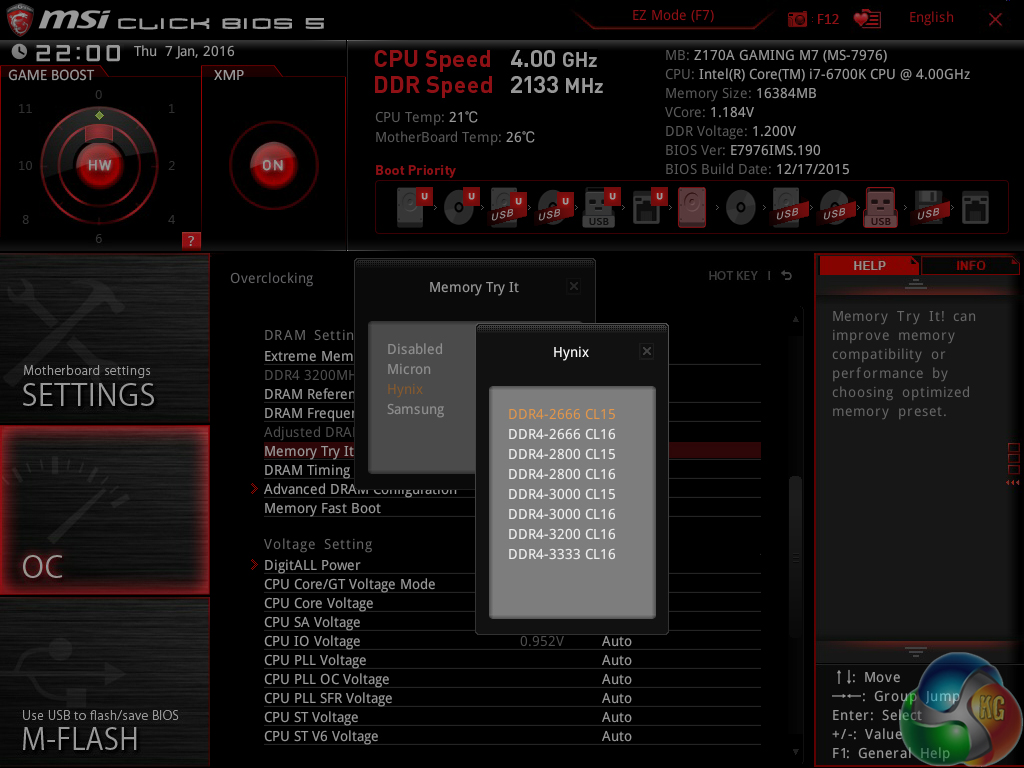Click Auto value of CPU PLL OC Voltage

(616, 679)
